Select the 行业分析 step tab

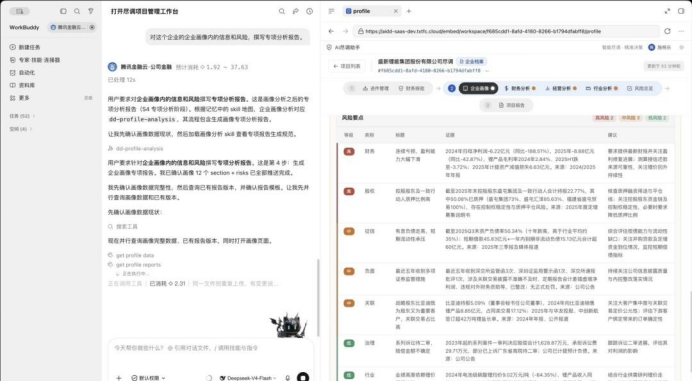[602, 88]
